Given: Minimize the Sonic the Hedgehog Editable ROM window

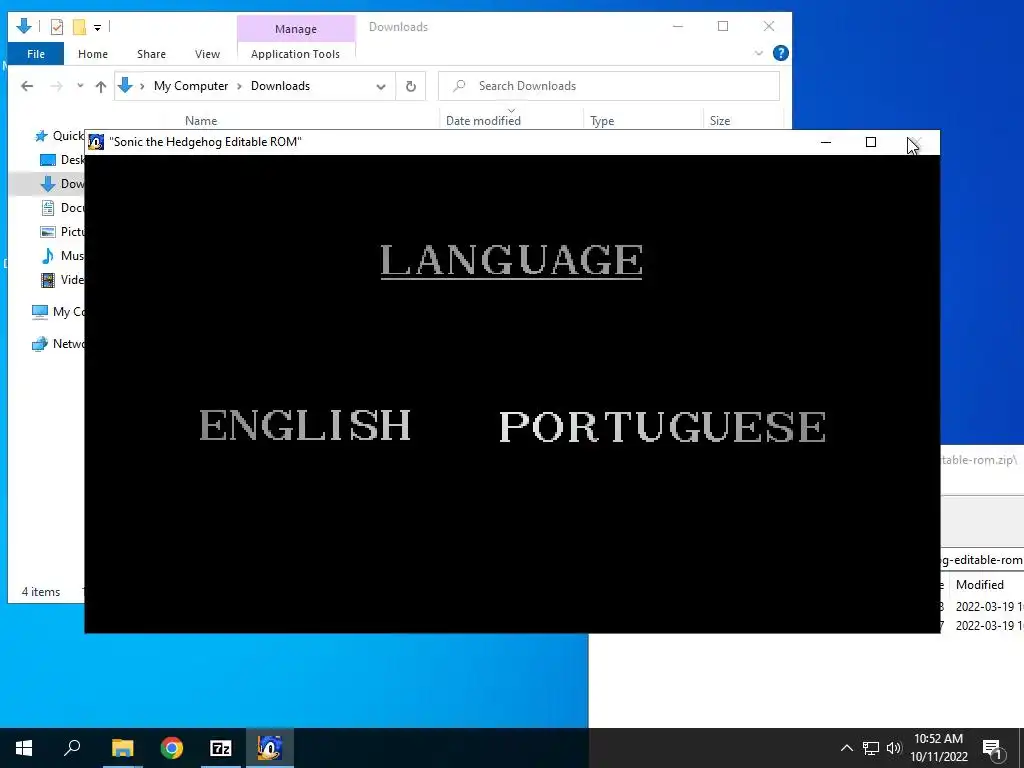Looking at the screenshot, I should click(x=825, y=142).
